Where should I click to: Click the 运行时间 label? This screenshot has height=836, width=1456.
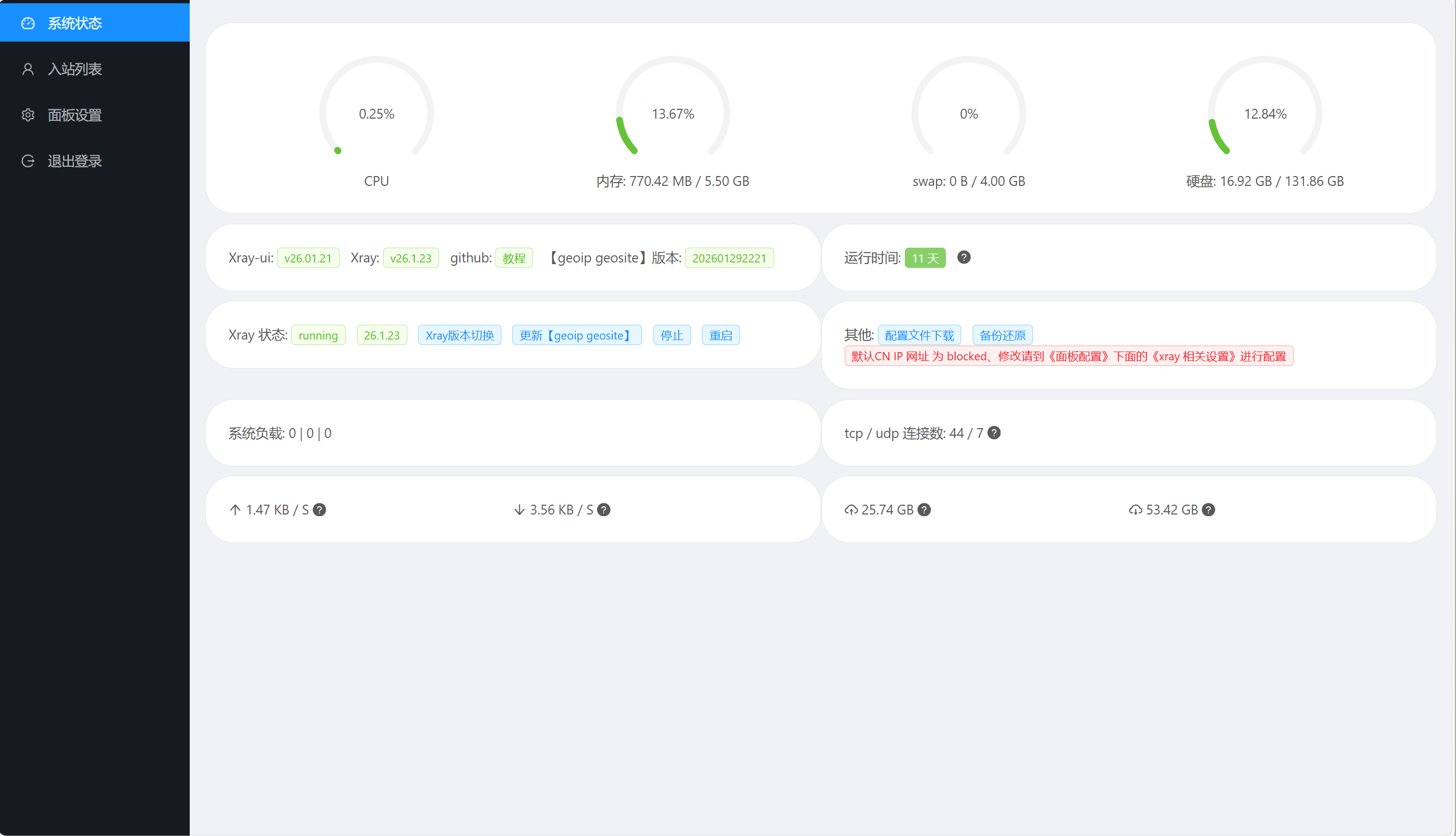point(872,258)
